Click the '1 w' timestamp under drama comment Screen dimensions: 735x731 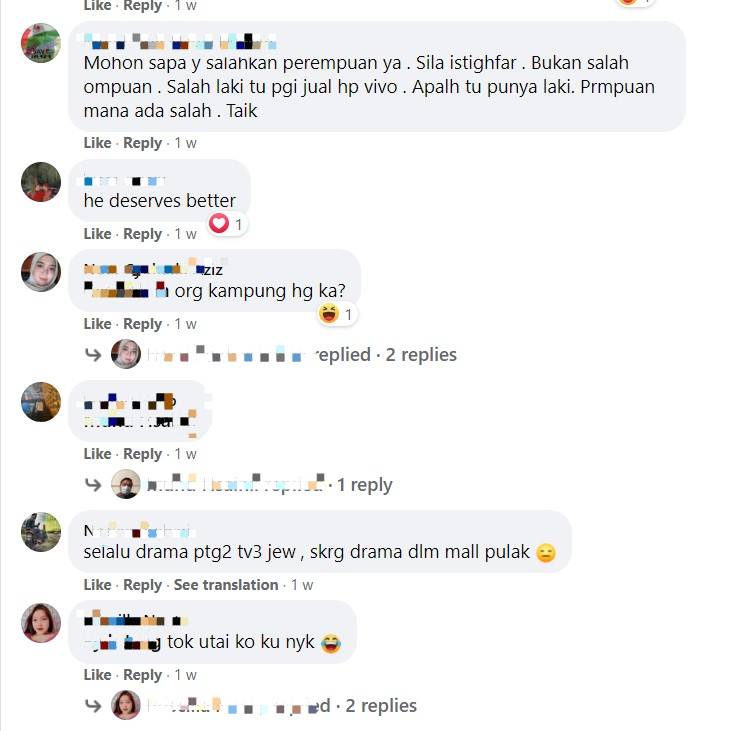[302, 585]
